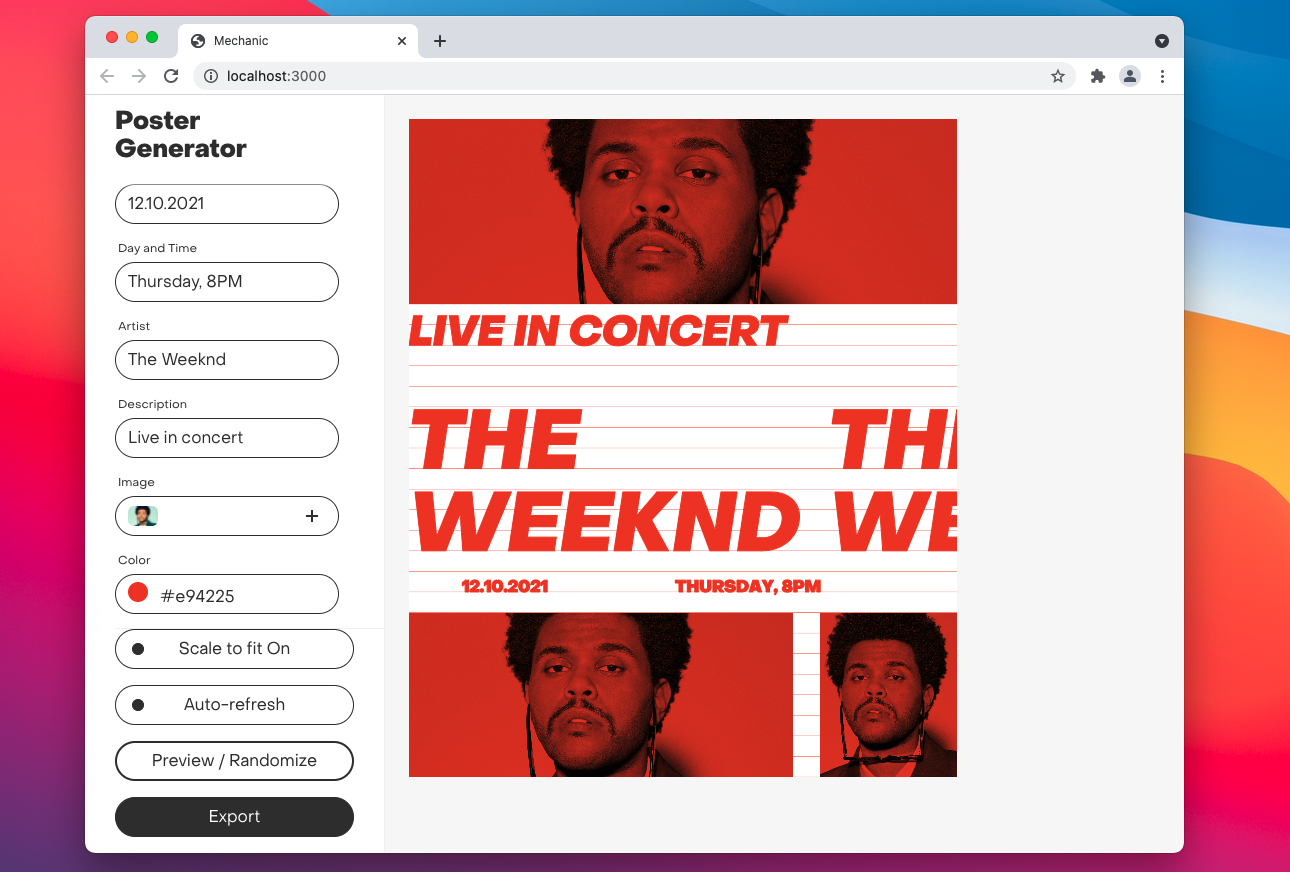Screen dimensions: 1290x872
Task: Click the Export button
Action: tap(234, 816)
